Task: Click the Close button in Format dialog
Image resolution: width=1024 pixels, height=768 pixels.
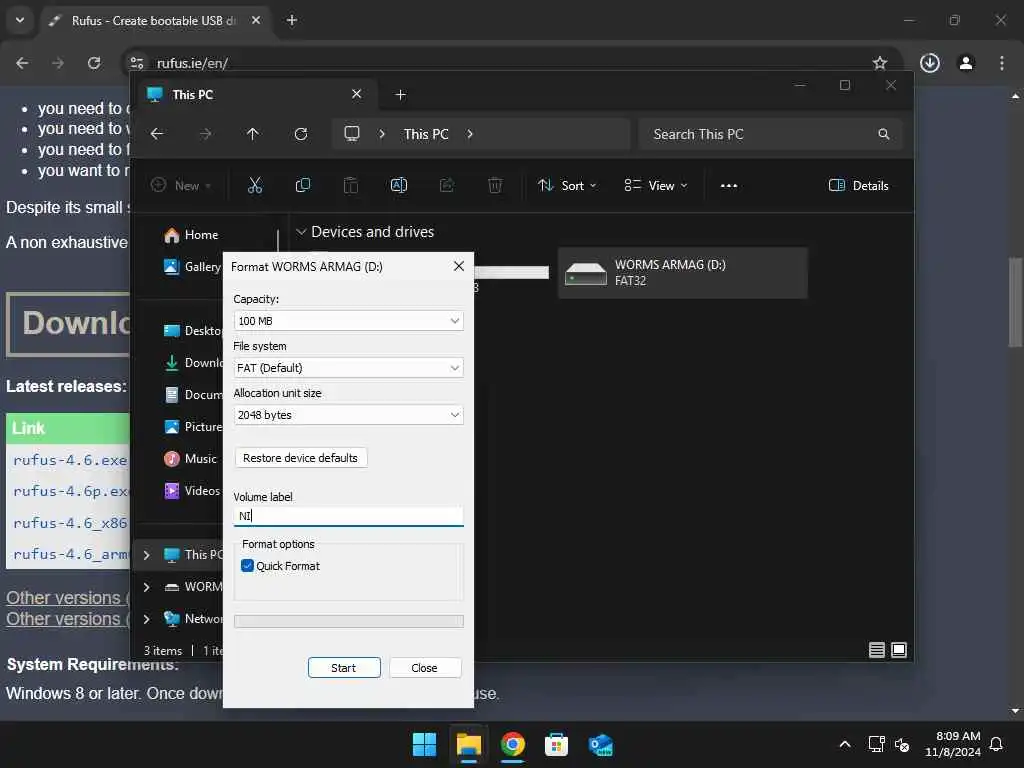Action: click(x=424, y=667)
